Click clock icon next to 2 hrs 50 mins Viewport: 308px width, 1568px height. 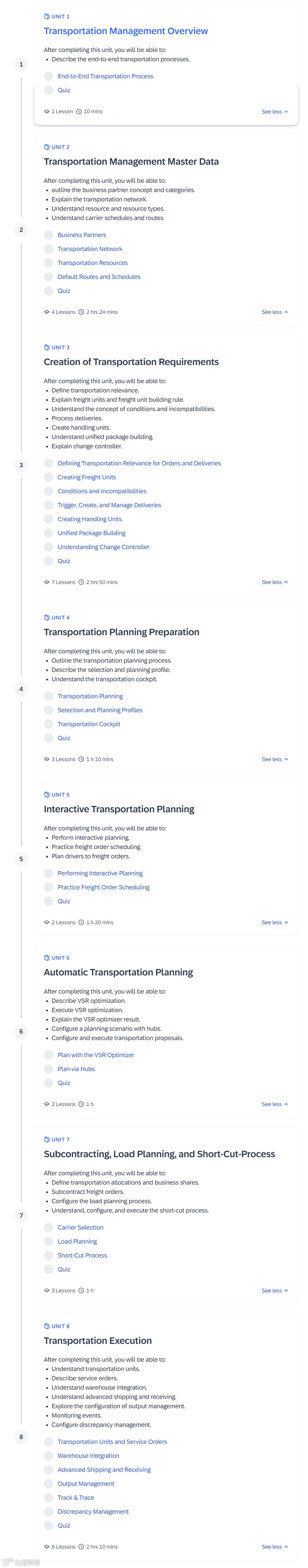(81, 583)
